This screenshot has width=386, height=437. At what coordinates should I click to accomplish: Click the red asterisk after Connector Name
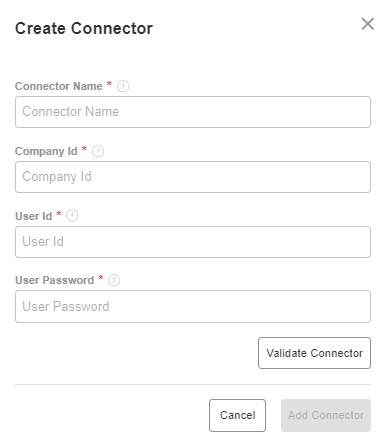pyautogui.click(x=109, y=84)
